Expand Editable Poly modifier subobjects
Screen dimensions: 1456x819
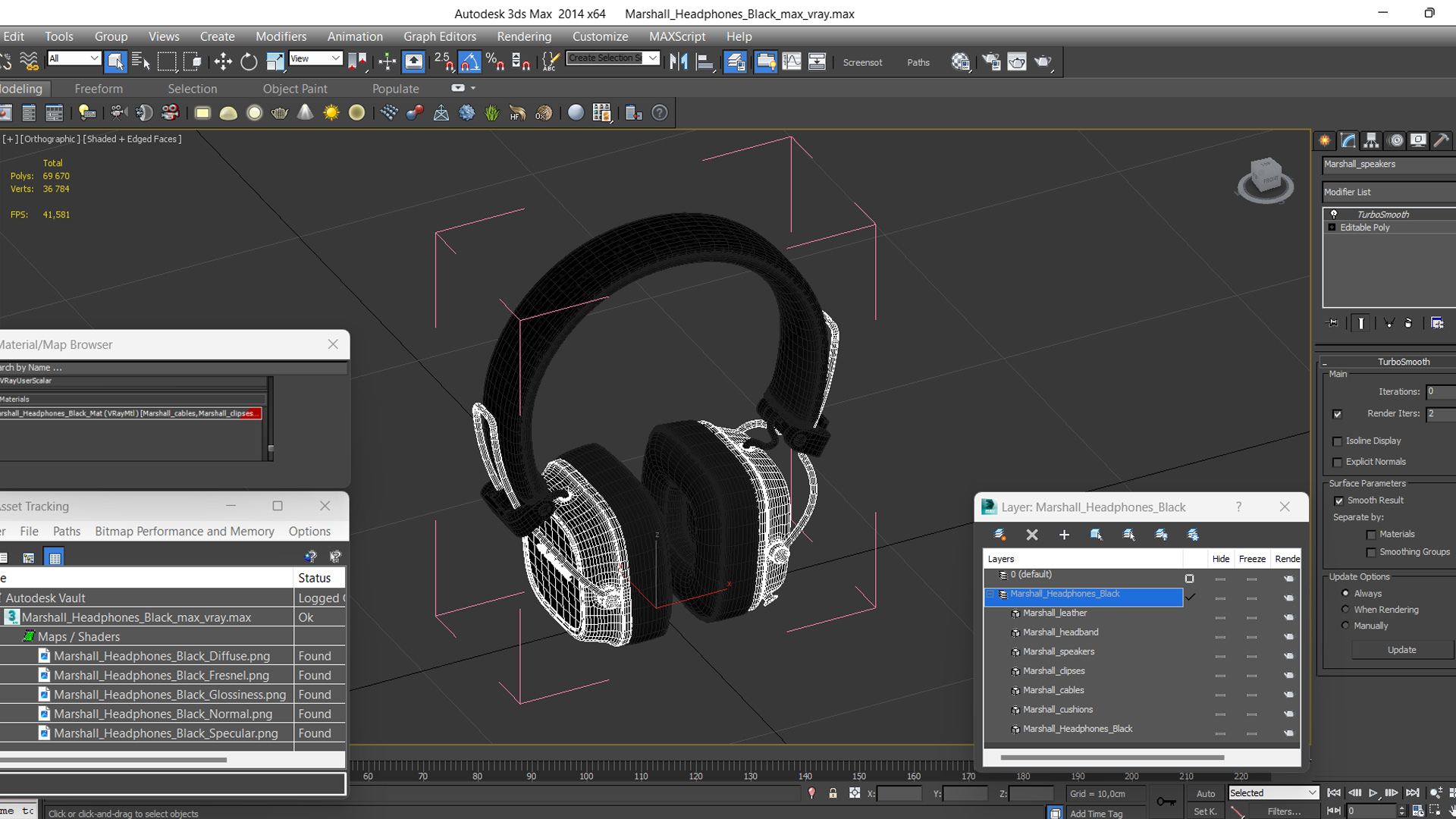point(1332,227)
